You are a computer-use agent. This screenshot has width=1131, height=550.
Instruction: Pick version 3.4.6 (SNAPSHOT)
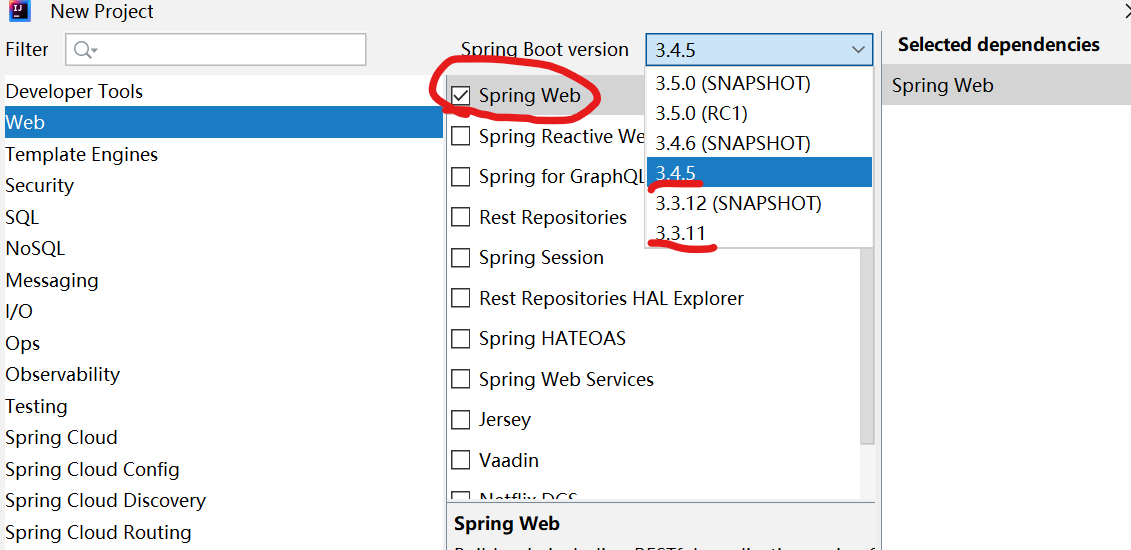(760, 143)
